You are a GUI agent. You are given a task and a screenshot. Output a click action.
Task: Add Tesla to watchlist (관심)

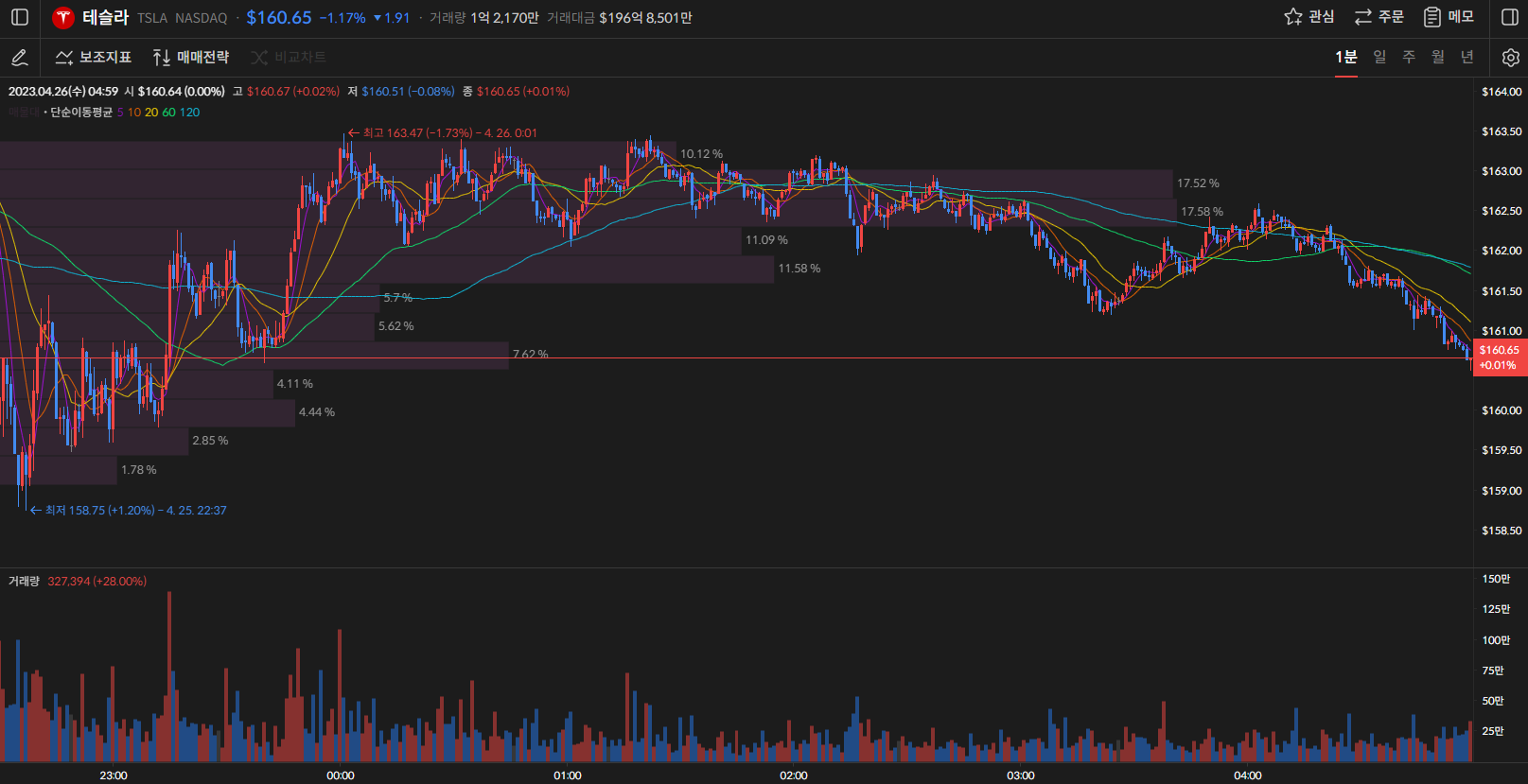[1309, 17]
